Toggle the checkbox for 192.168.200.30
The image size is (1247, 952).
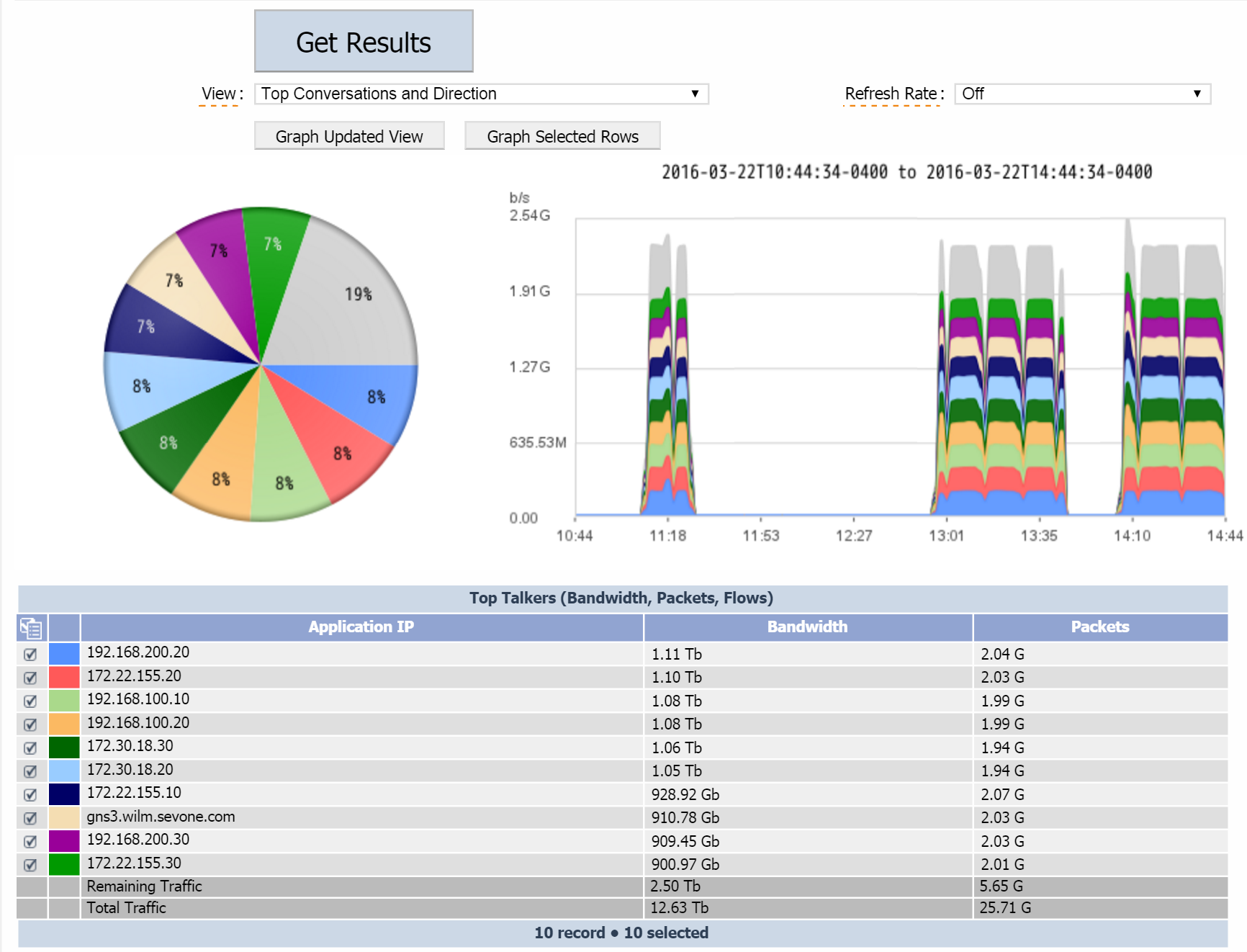(30, 842)
